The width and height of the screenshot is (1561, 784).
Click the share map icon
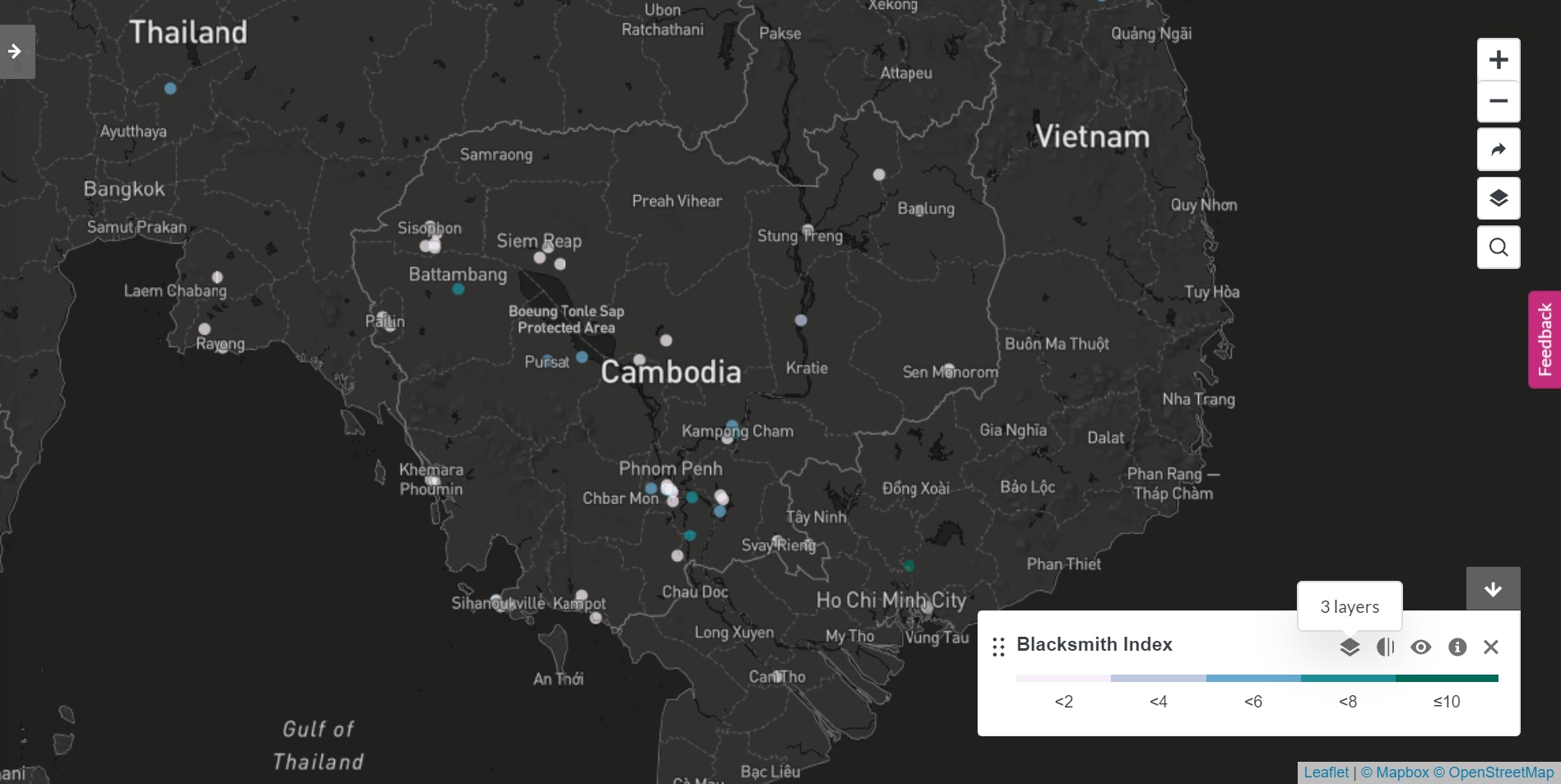point(1498,150)
